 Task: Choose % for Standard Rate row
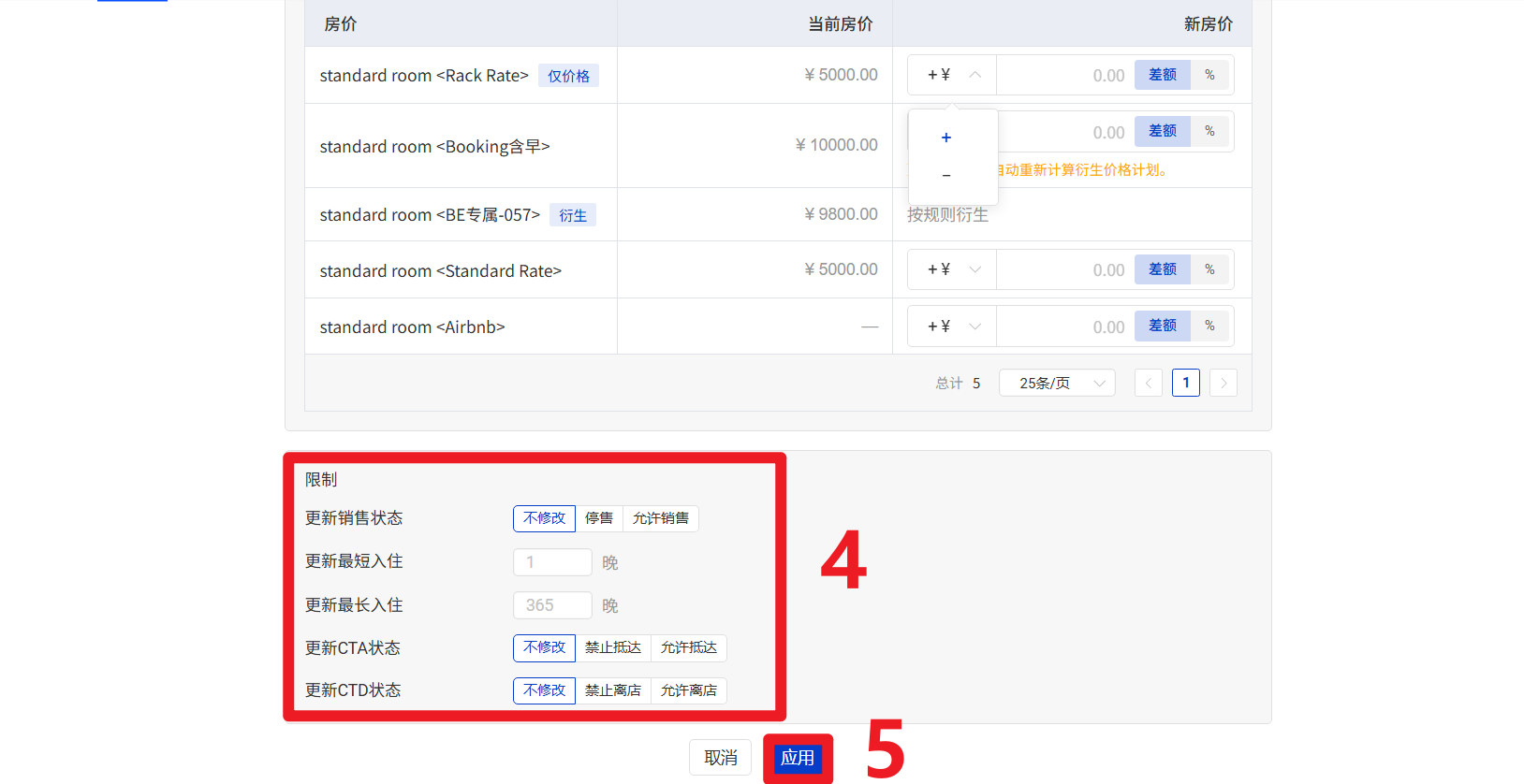click(x=1209, y=269)
